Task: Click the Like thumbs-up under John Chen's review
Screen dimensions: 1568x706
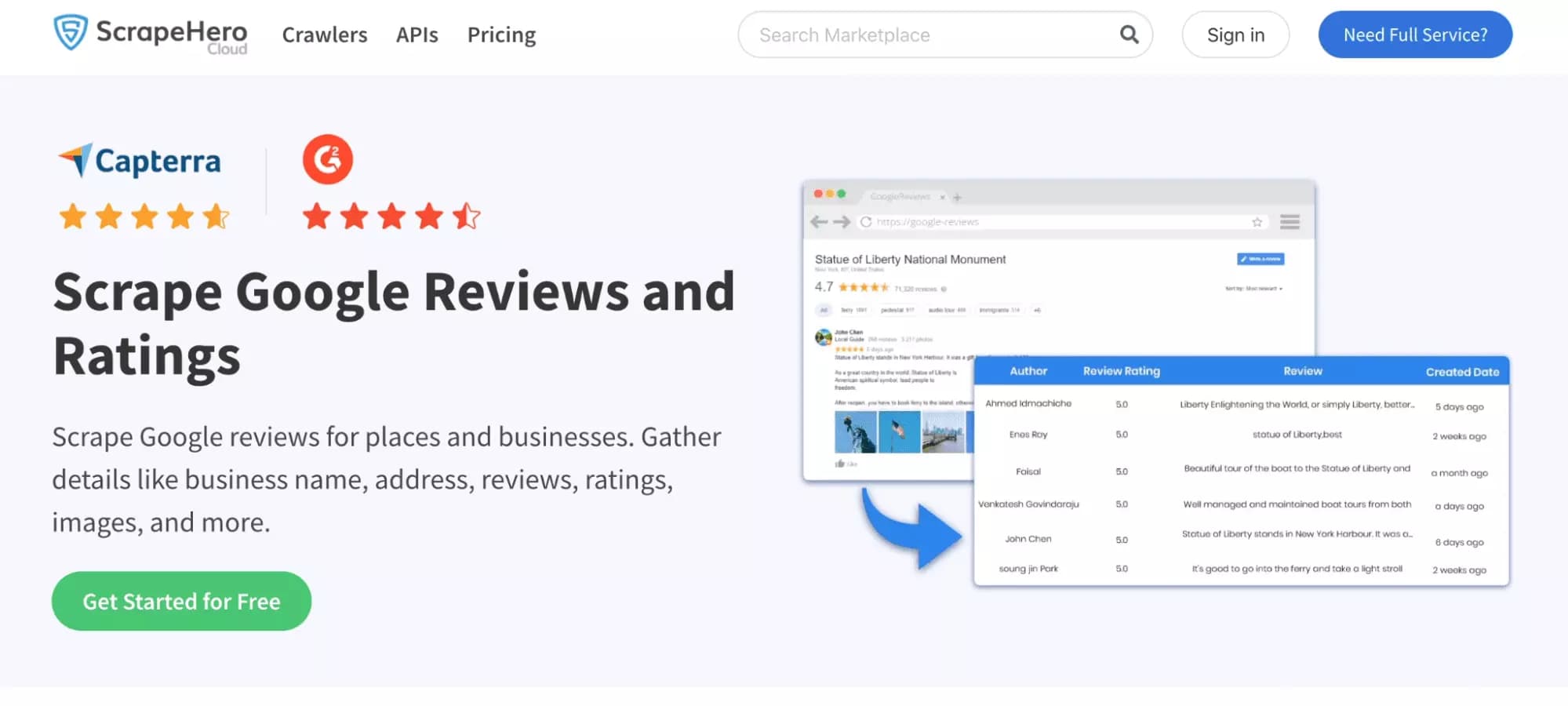Action: (x=840, y=464)
